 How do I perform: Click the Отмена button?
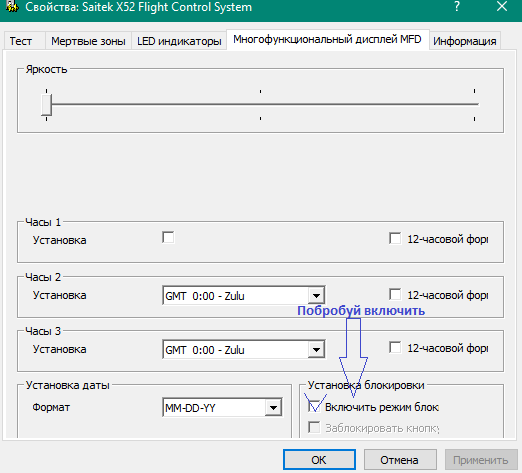pyautogui.click(x=399, y=460)
